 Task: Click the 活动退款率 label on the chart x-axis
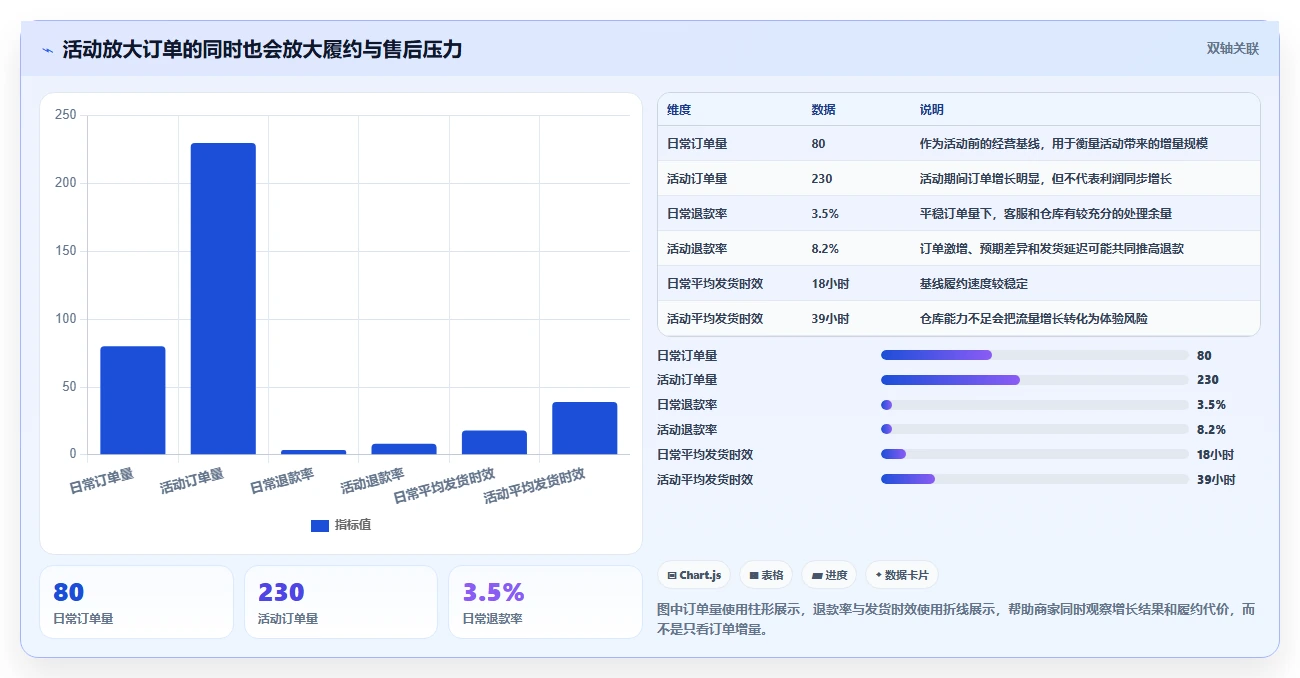point(372,481)
